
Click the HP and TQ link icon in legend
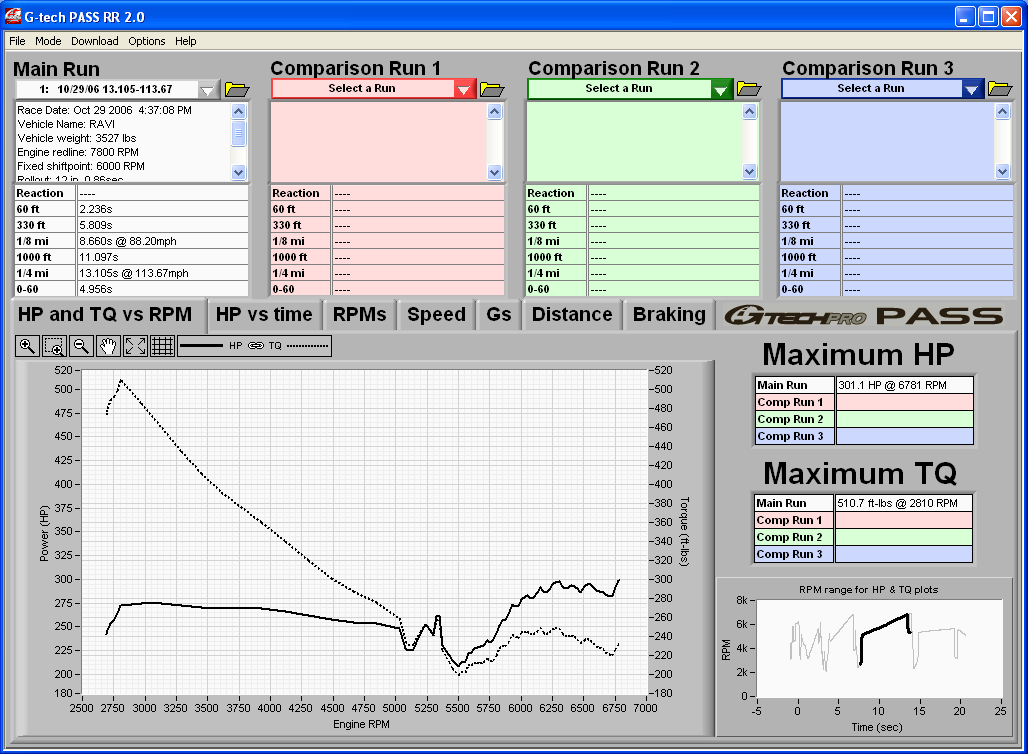pos(255,345)
